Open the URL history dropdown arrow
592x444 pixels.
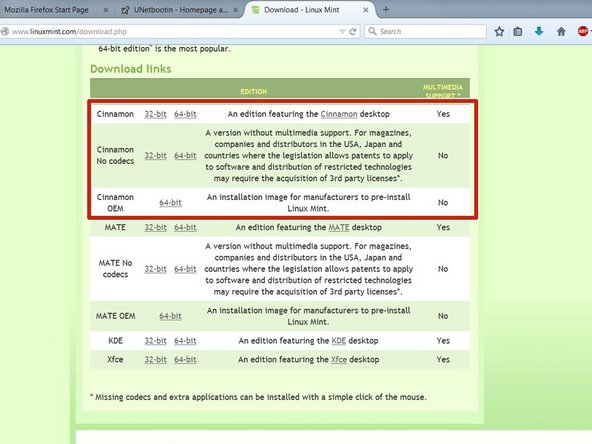pyautogui.click(x=342, y=32)
